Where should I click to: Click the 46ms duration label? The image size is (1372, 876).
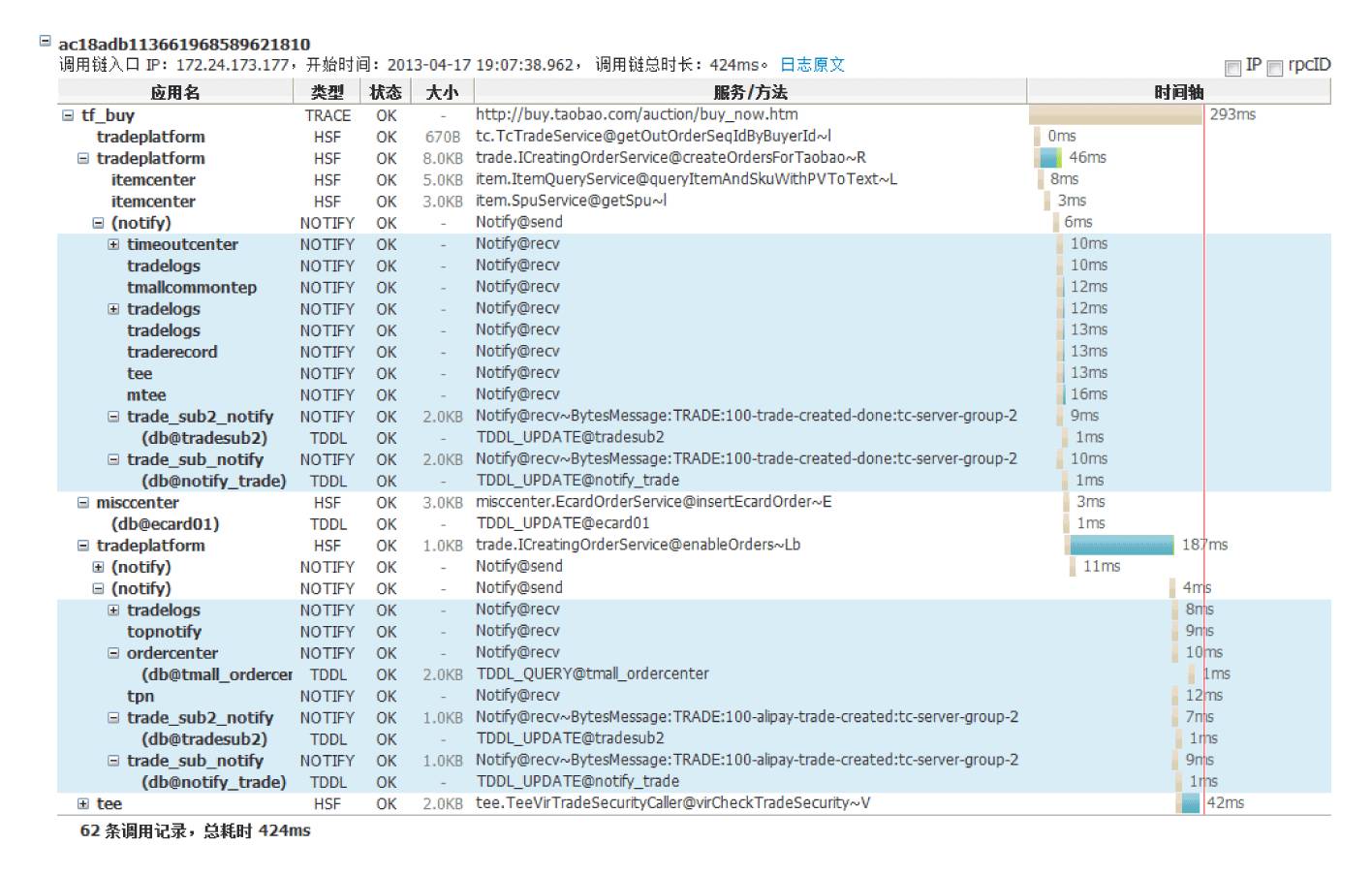click(x=1087, y=157)
